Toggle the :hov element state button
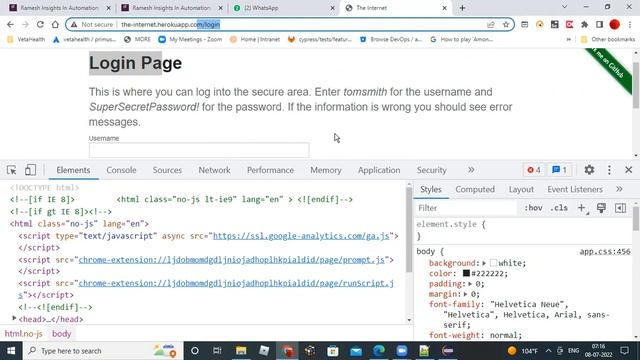This screenshot has height=360, width=640. (533, 208)
